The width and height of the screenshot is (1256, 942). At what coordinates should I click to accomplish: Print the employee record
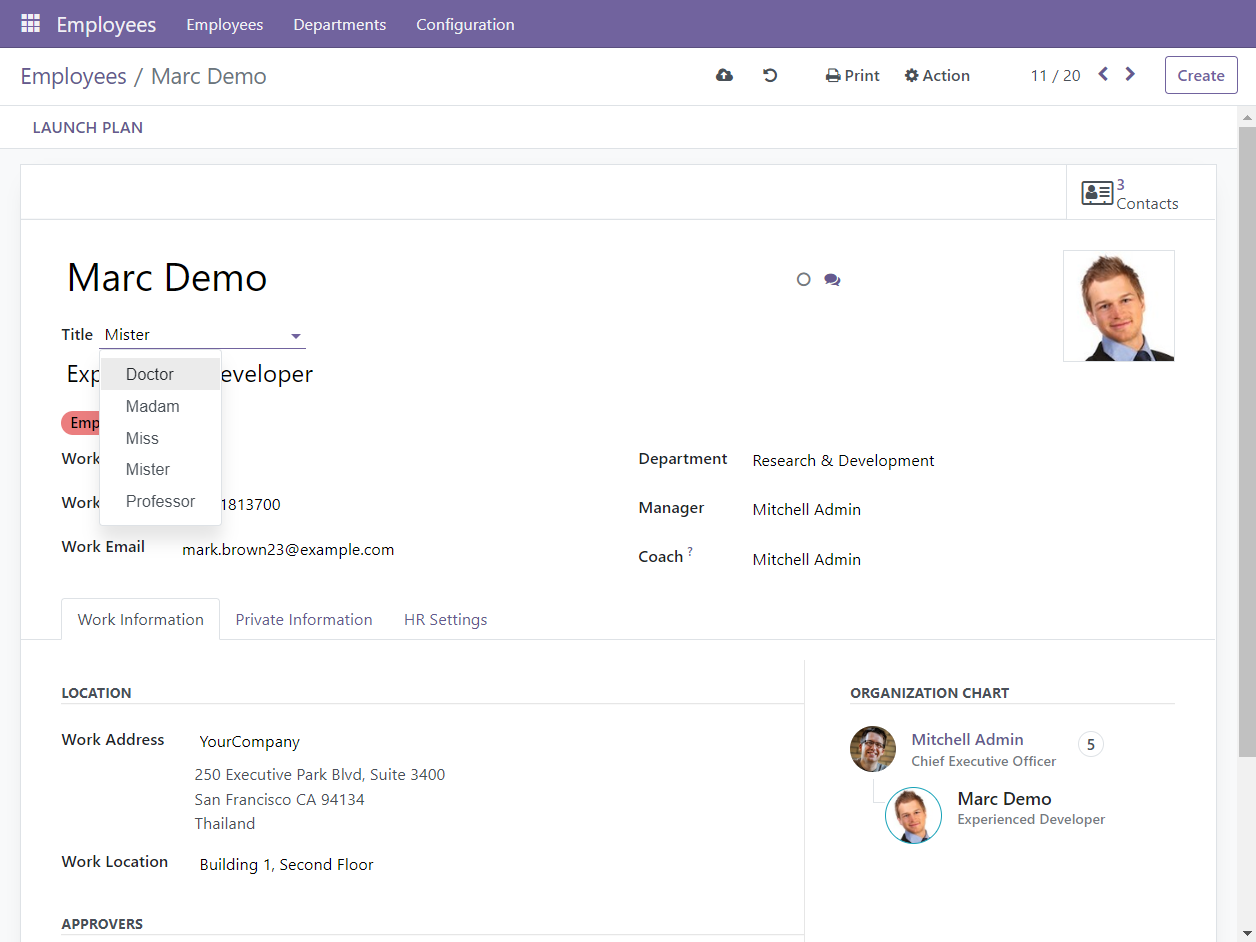pyautogui.click(x=851, y=75)
